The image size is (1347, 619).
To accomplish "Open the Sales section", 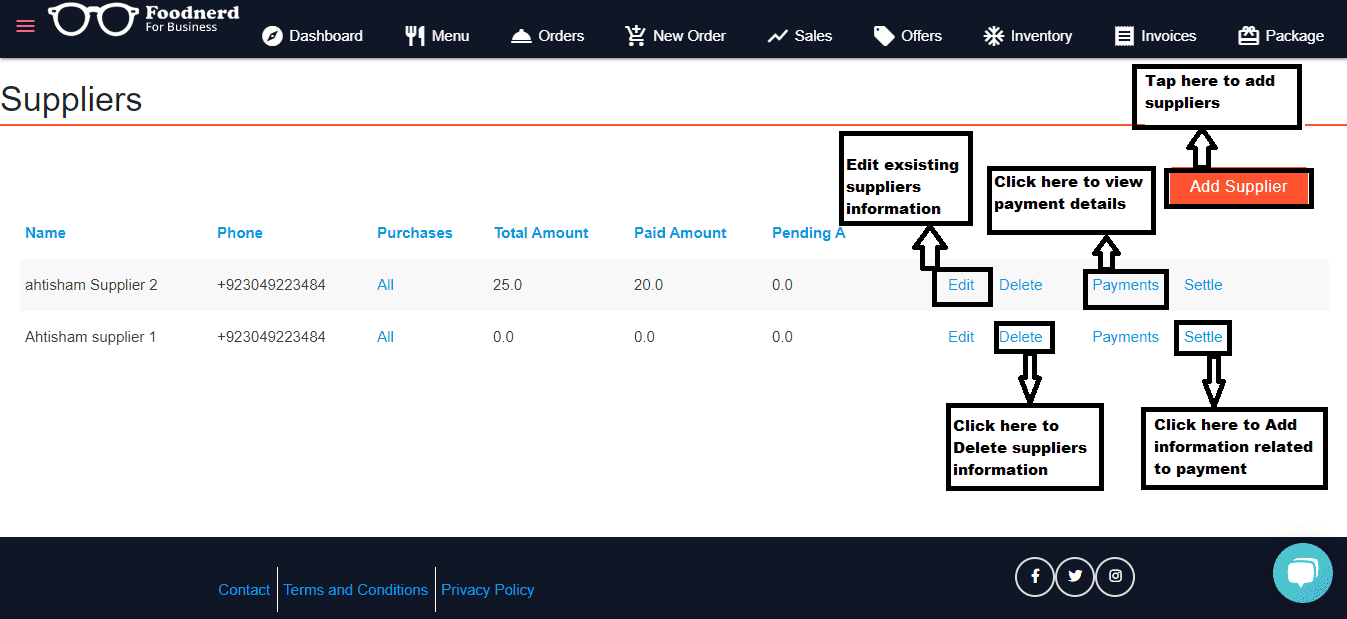I will point(800,36).
